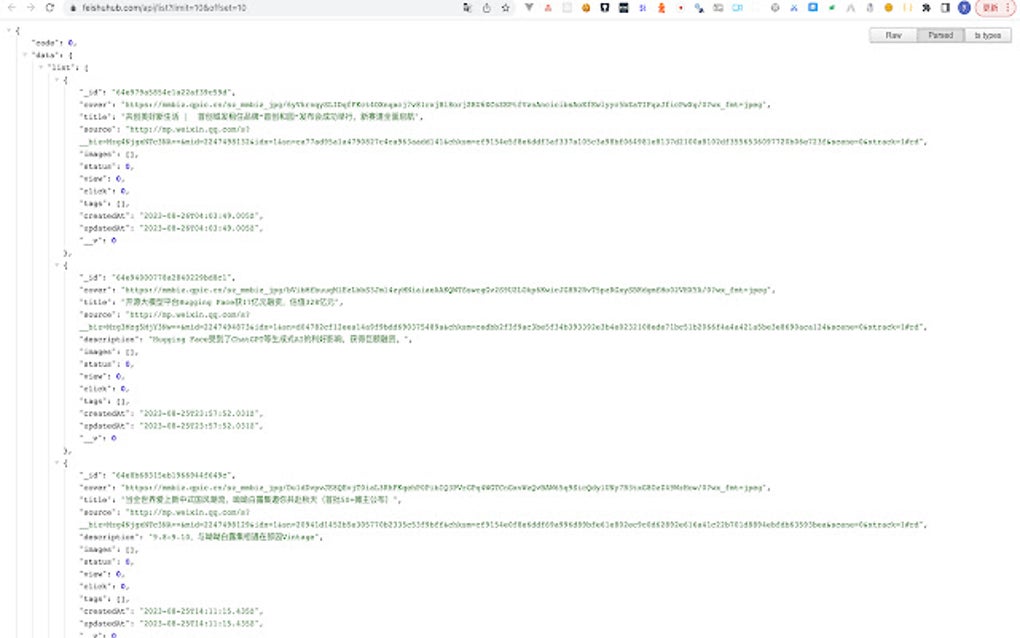Bookmark this page with the star icon

(x=505, y=8)
